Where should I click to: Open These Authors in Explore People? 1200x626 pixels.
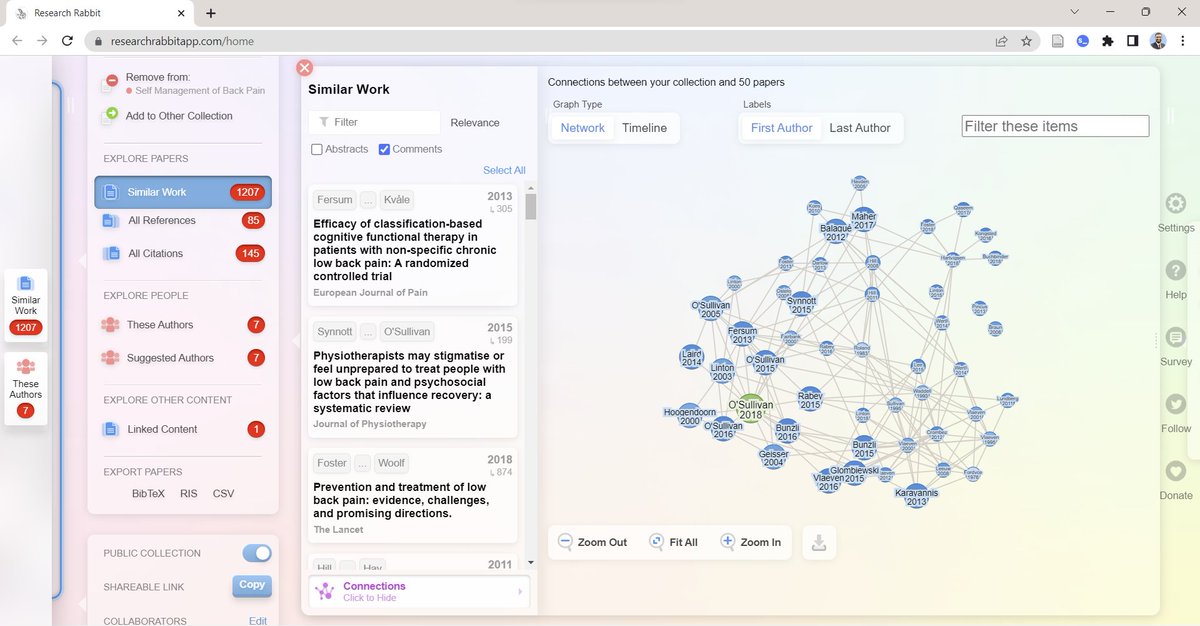183,324
